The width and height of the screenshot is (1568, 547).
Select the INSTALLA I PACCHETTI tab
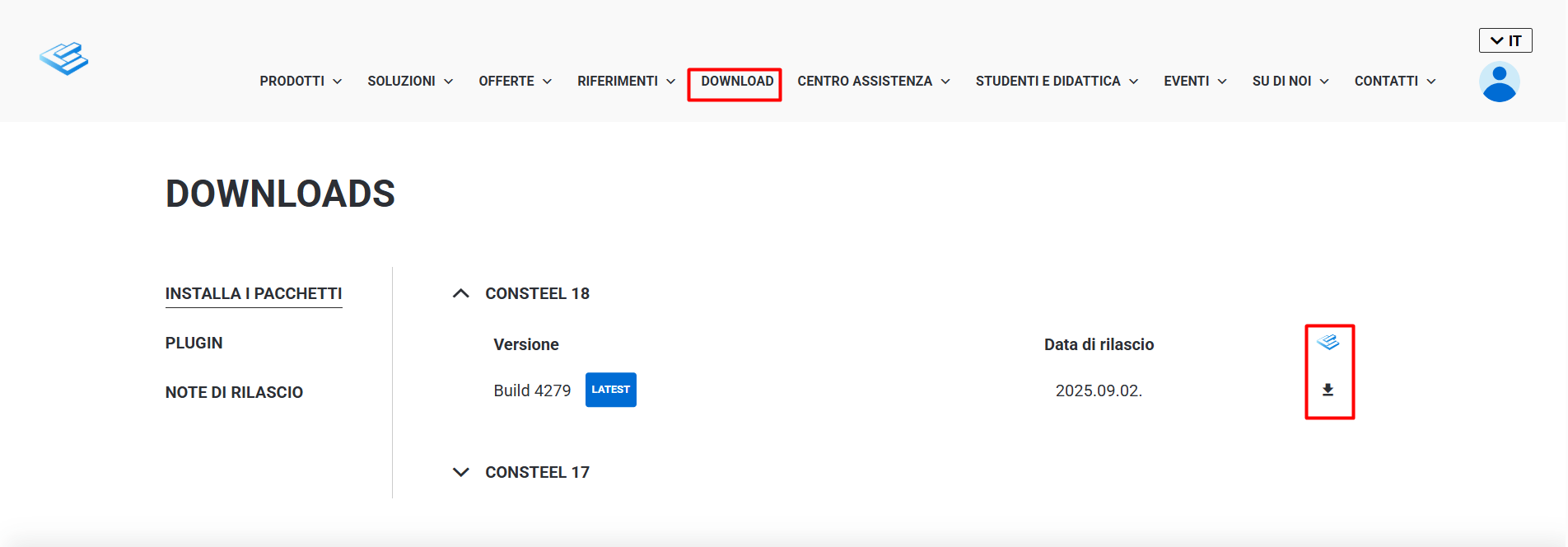[254, 294]
